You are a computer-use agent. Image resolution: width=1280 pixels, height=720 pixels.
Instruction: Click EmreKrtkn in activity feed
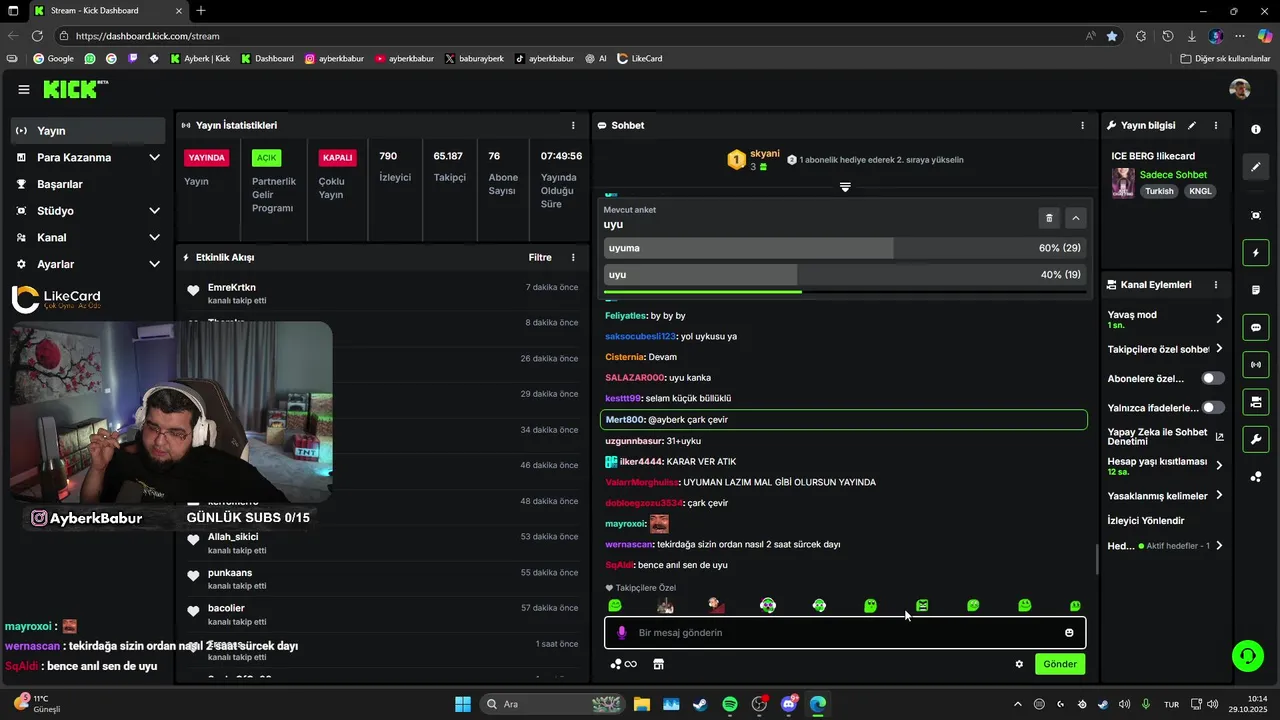232,288
